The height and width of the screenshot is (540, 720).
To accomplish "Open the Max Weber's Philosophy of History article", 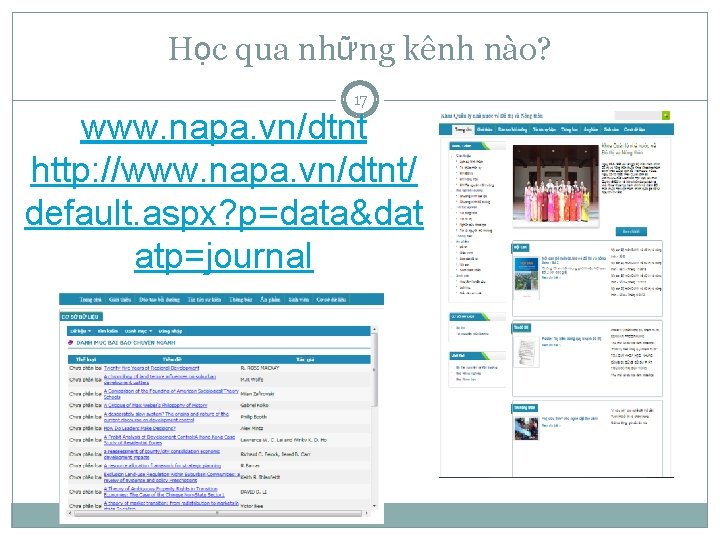I will 156,405.
